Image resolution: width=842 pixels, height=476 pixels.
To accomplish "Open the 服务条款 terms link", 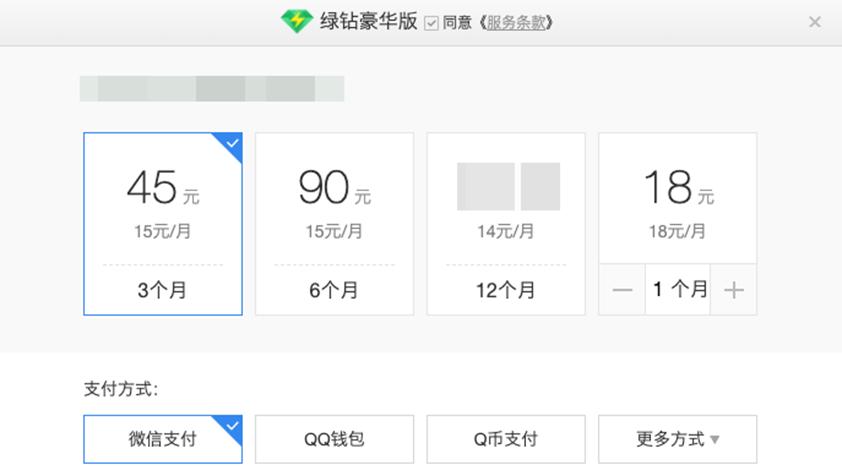I will [516, 23].
